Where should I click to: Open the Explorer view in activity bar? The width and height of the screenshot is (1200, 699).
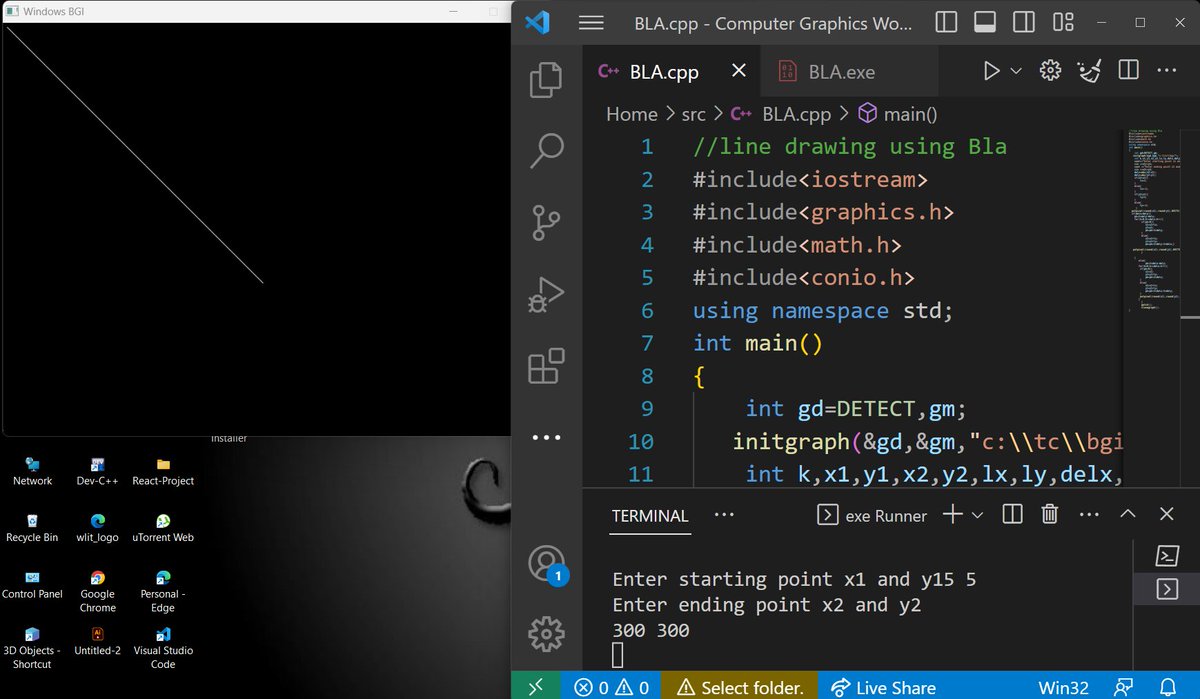[546, 80]
